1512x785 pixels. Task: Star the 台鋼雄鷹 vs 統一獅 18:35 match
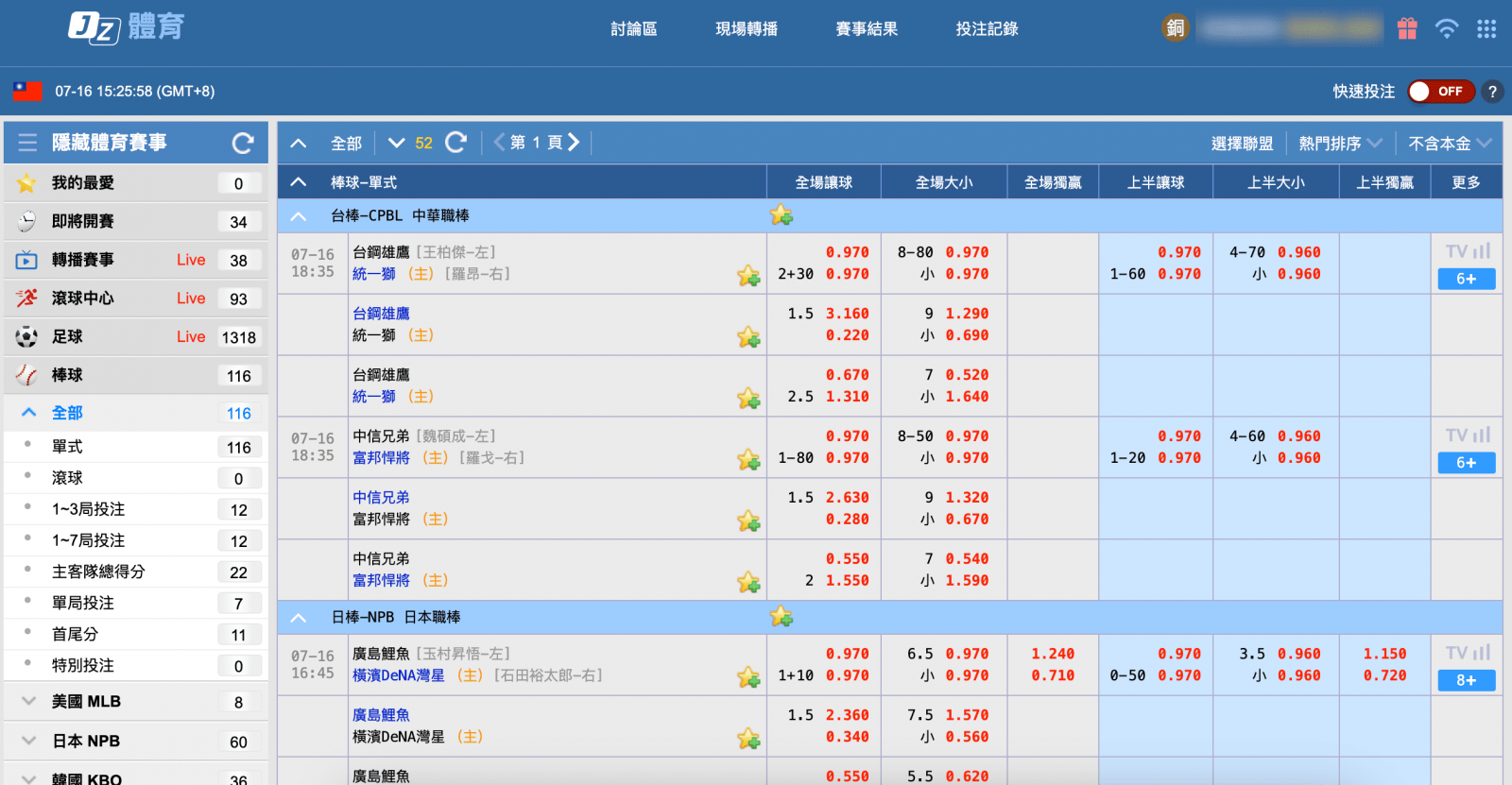tap(748, 276)
